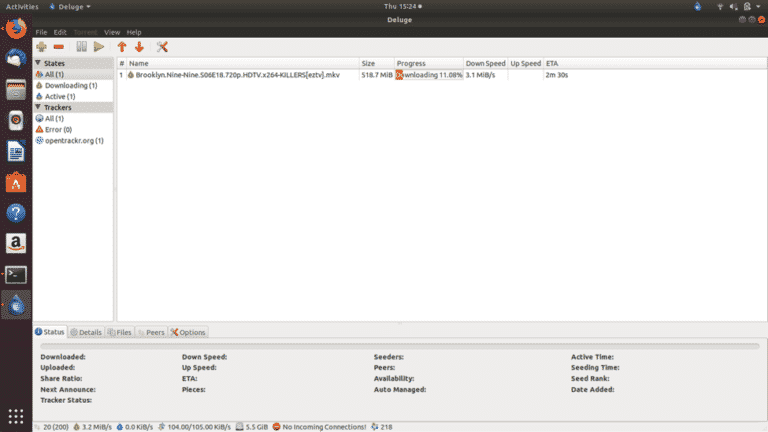
Task: Open Terminal from the dock
Action: click(x=16, y=274)
